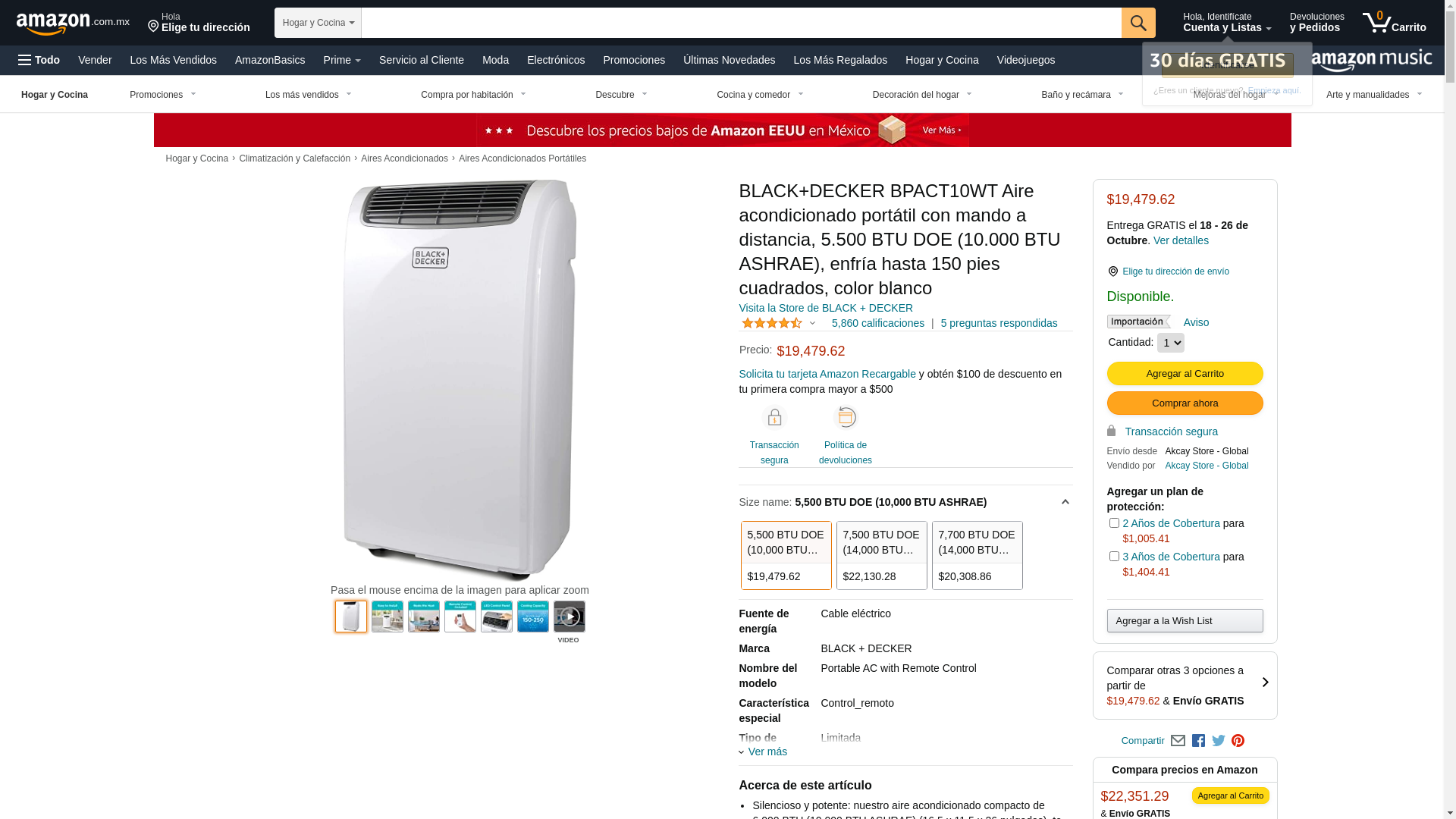This screenshot has height=819, width=1456.
Task: Share by email envelope icon
Action: [1178, 741]
